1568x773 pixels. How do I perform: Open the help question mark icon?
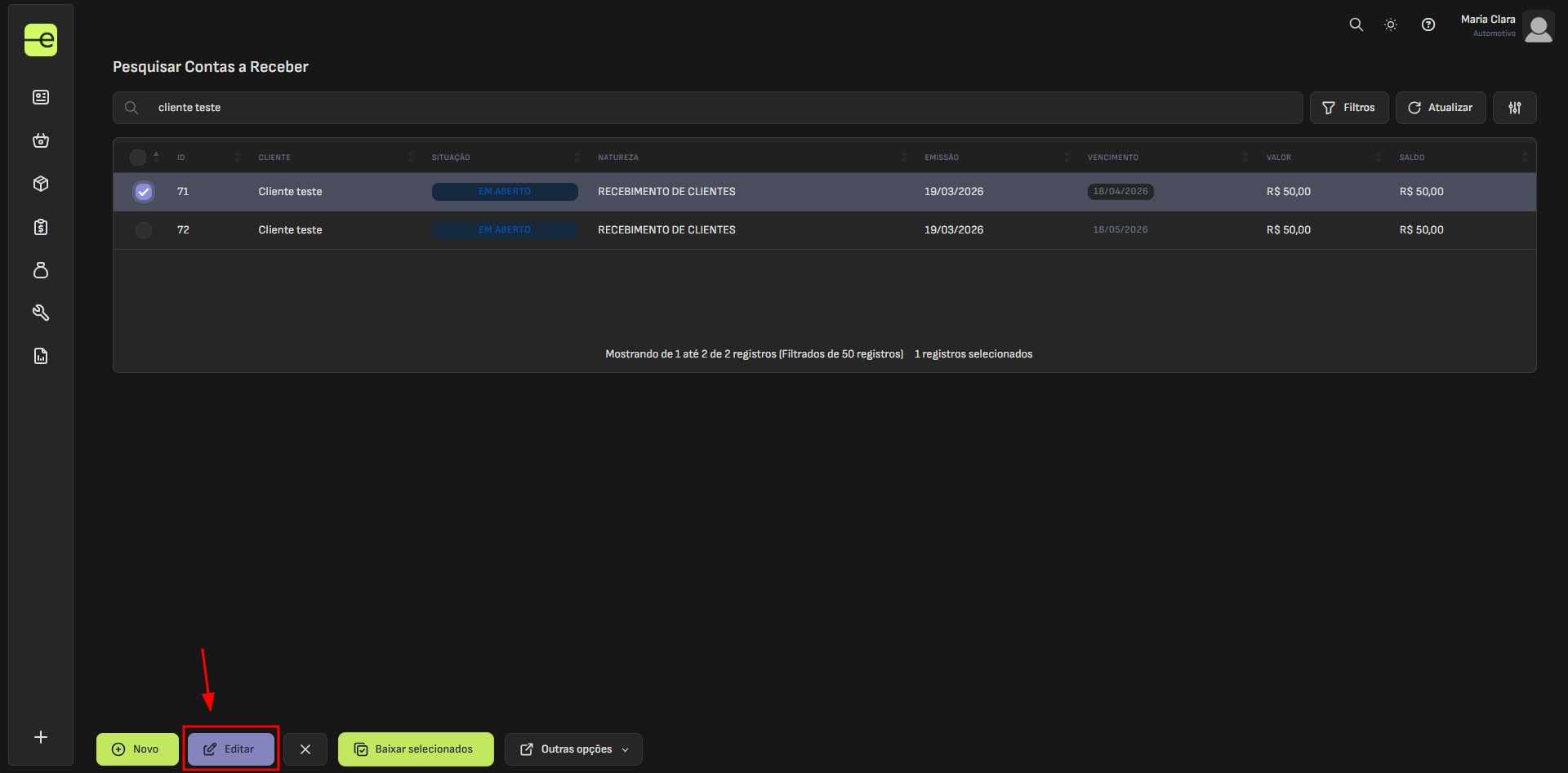[x=1428, y=25]
